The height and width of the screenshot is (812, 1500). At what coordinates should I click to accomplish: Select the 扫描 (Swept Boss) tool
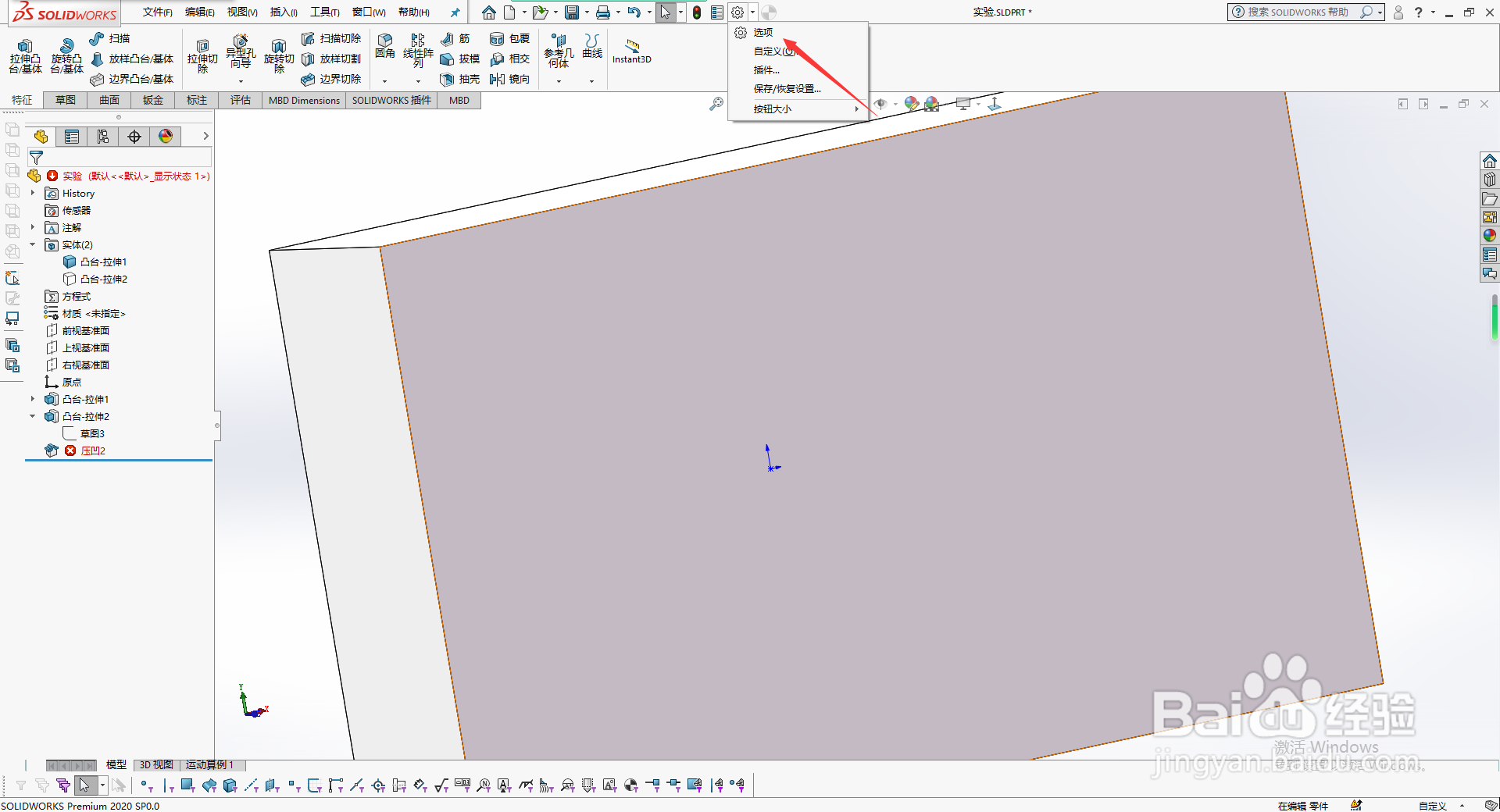[x=111, y=37]
